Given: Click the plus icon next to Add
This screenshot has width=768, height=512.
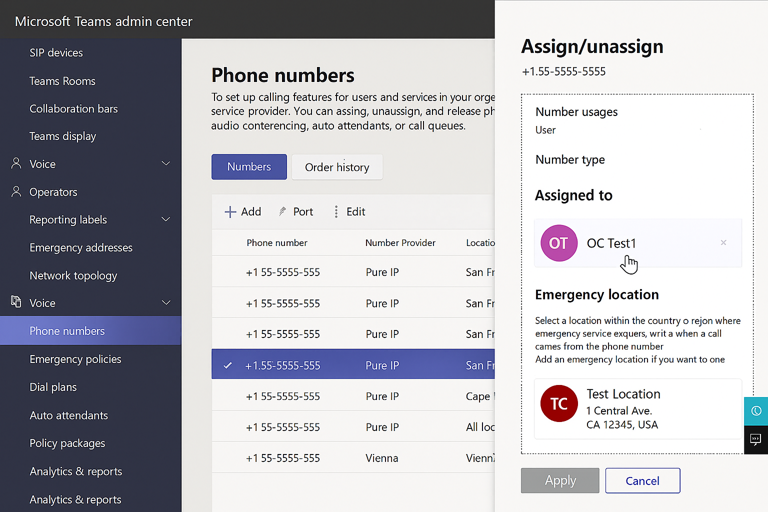Looking at the screenshot, I should point(230,212).
